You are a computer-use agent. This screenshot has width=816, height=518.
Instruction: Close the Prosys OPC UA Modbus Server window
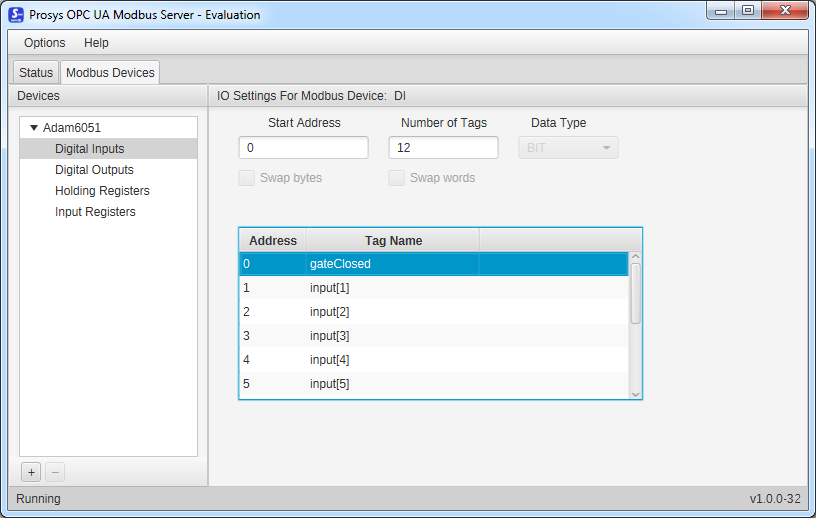(785, 11)
